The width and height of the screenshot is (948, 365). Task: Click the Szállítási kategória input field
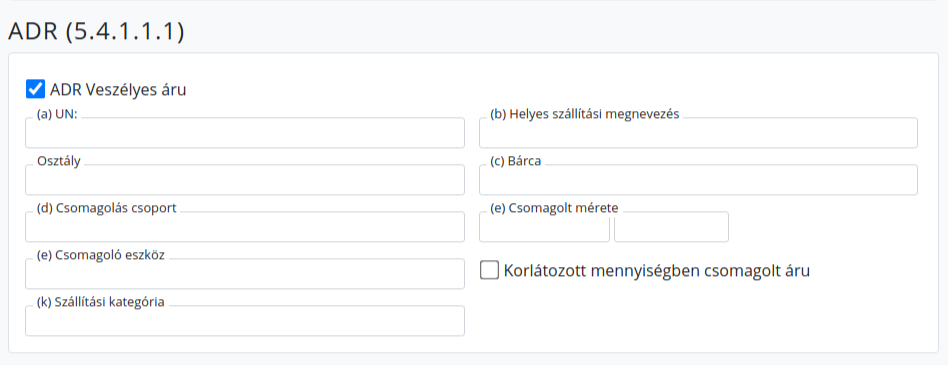point(245,320)
